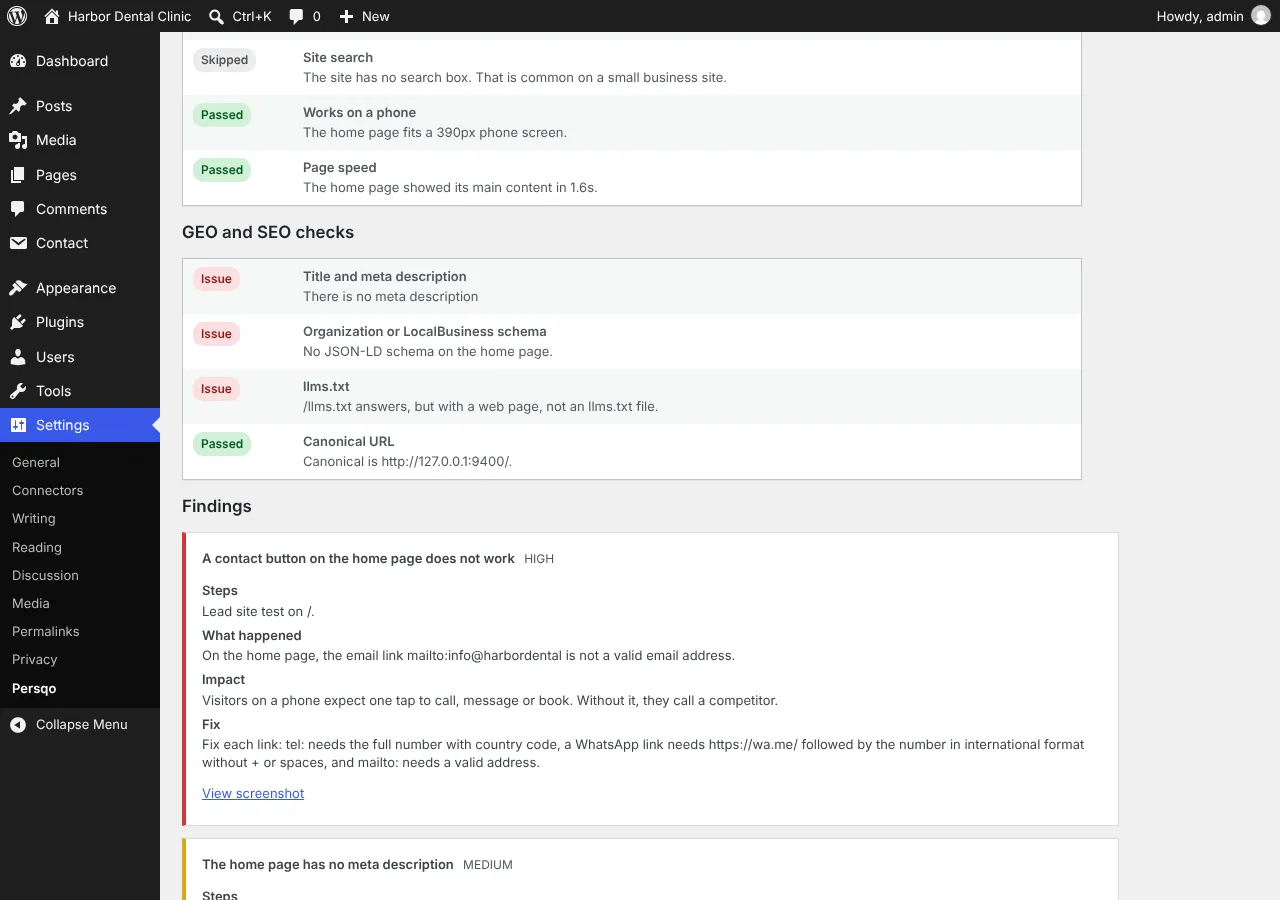Click the Settings sliders icon
1280x900 pixels.
point(18,425)
